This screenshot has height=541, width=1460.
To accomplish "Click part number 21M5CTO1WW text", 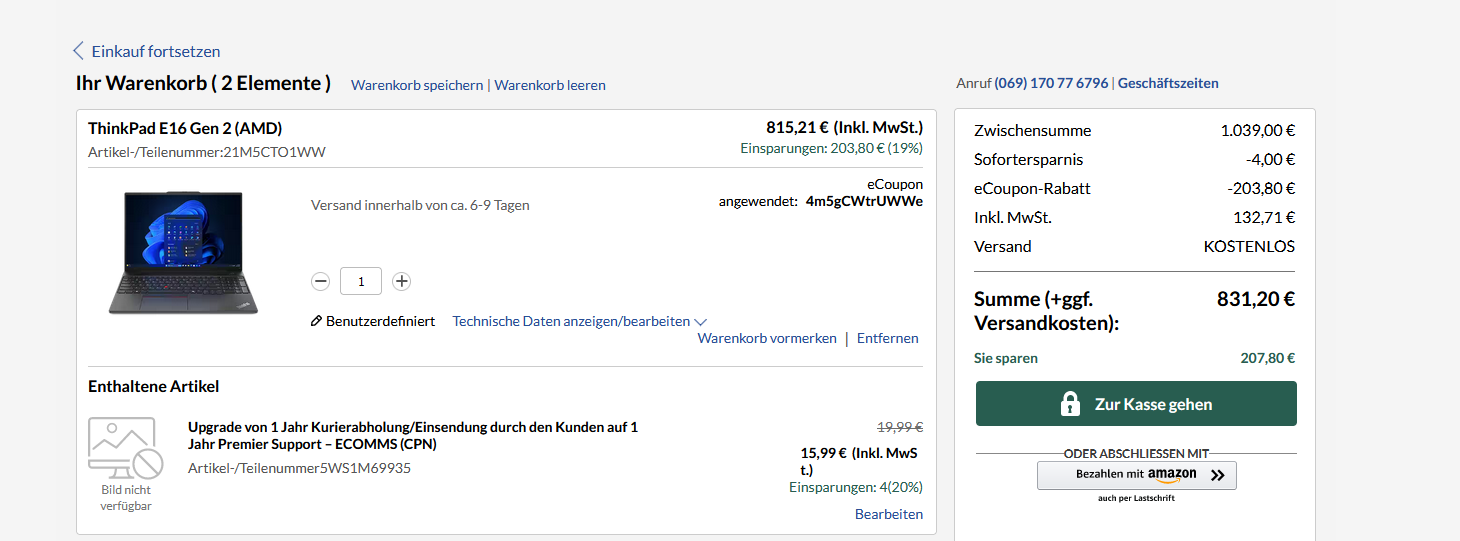I will coord(274,152).
